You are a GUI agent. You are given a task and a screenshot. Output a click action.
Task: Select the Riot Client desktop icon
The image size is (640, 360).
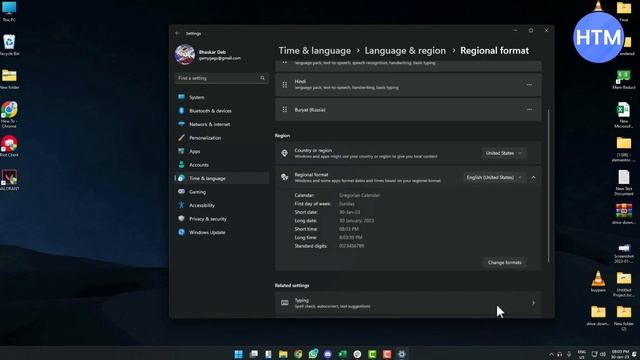[9, 146]
